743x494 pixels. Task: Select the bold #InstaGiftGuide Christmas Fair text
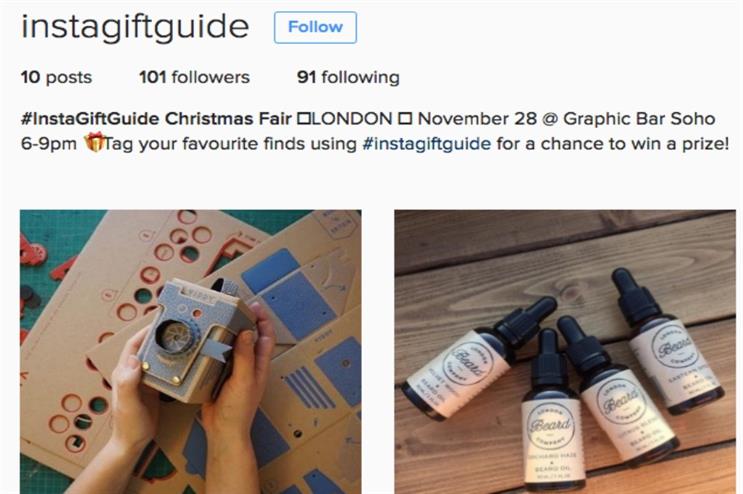pos(156,118)
